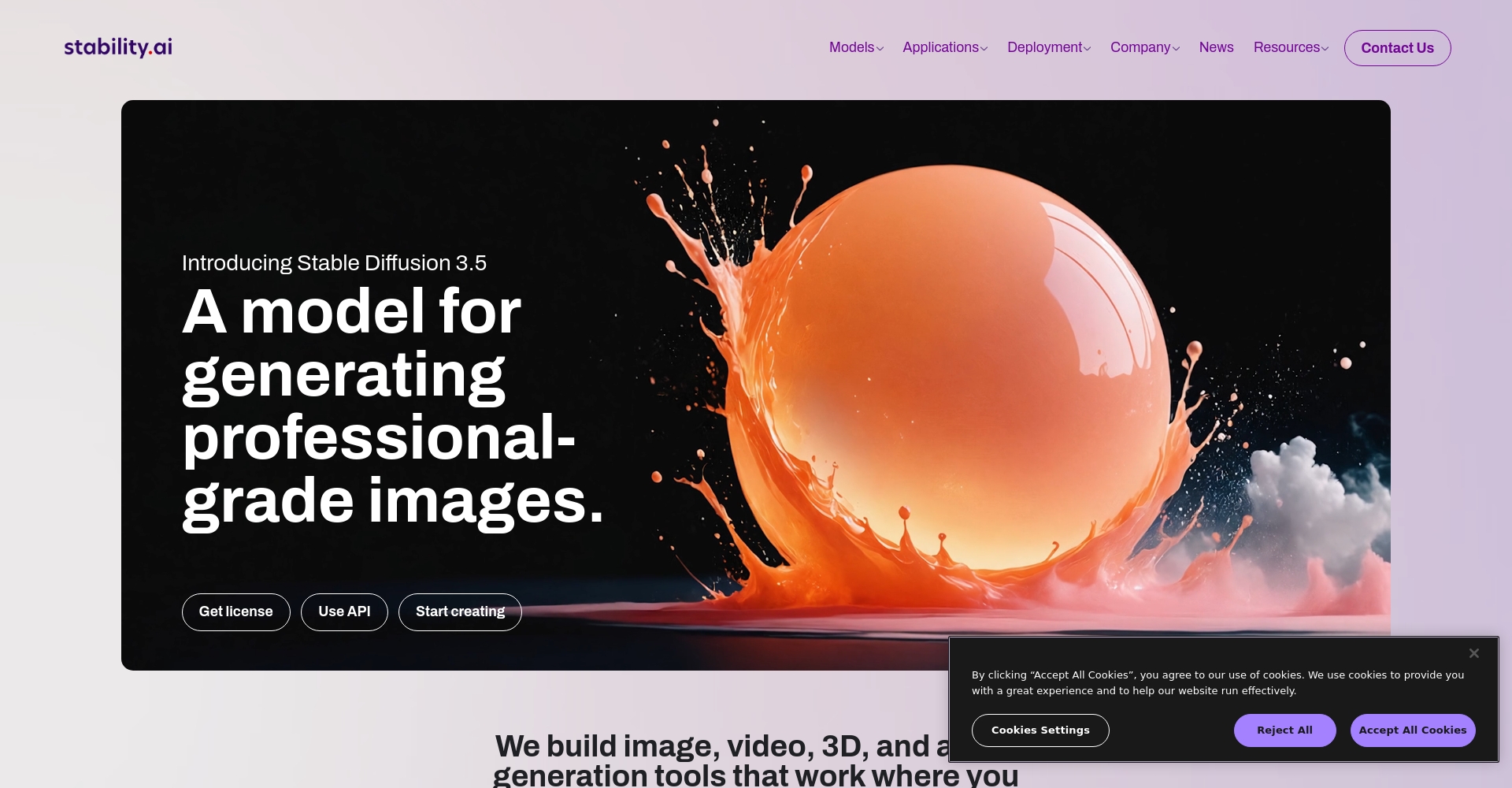Open the Company dropdown

coord(1145,47)
